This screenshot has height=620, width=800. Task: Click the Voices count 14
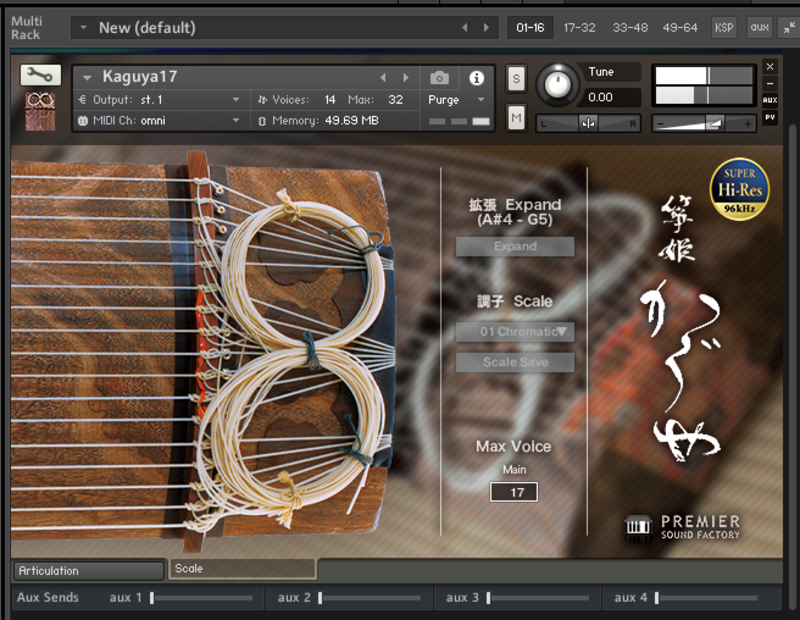point(330,100)
